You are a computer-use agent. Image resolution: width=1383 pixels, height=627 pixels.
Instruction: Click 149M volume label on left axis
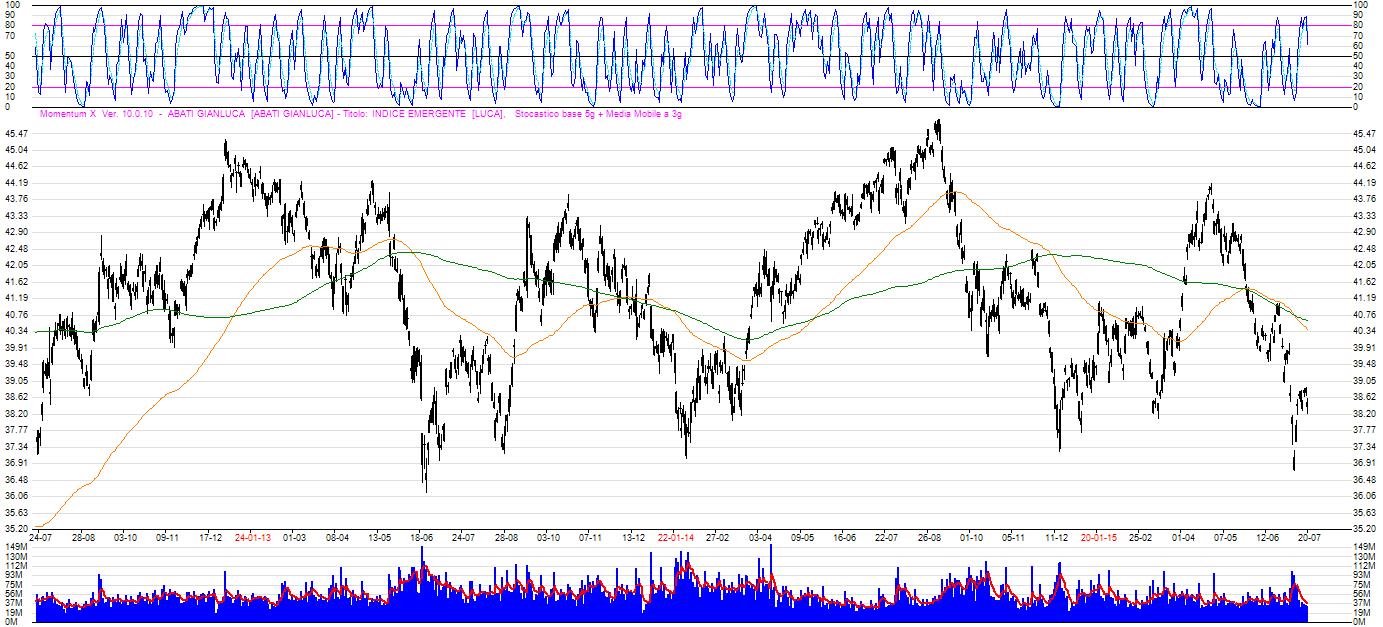pyautogui.click(x=15, y=548)
